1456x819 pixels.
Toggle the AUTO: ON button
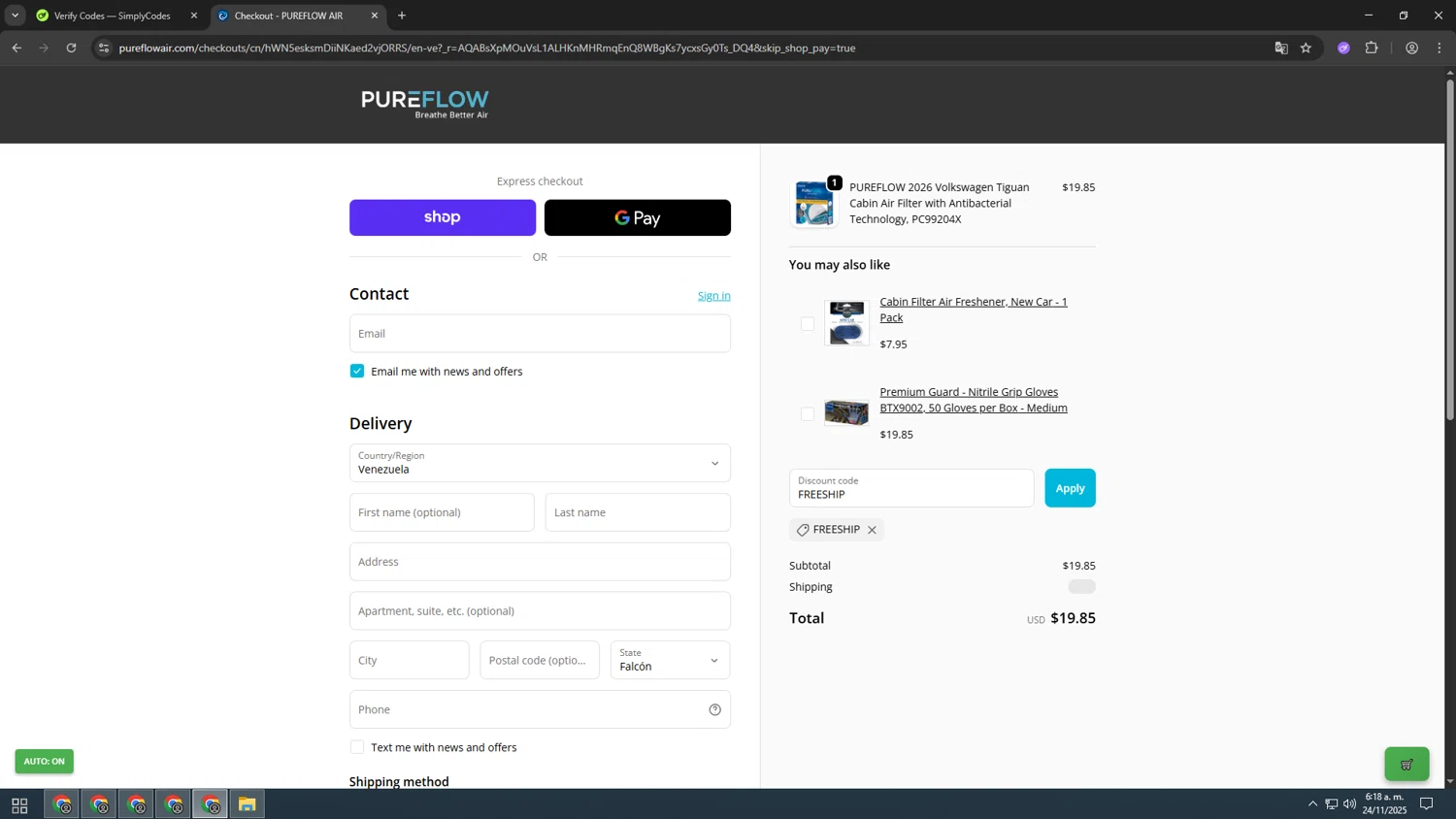[x=45, y=762]
